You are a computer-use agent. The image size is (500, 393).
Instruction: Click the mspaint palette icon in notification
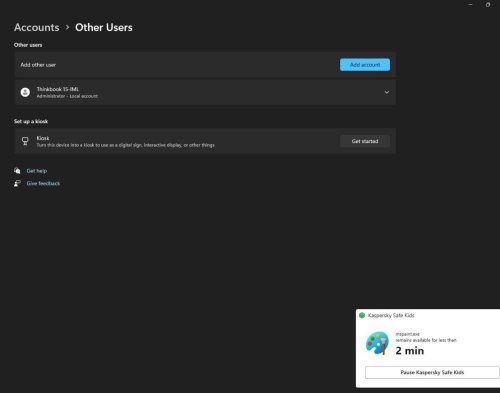[377, 343]
